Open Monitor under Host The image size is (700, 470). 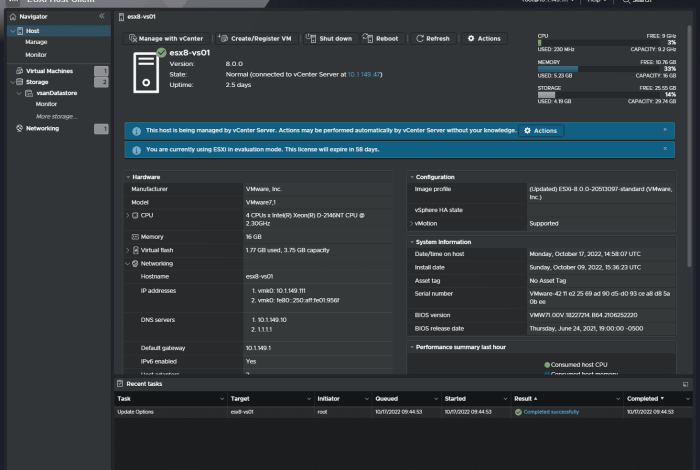(36, 54)
